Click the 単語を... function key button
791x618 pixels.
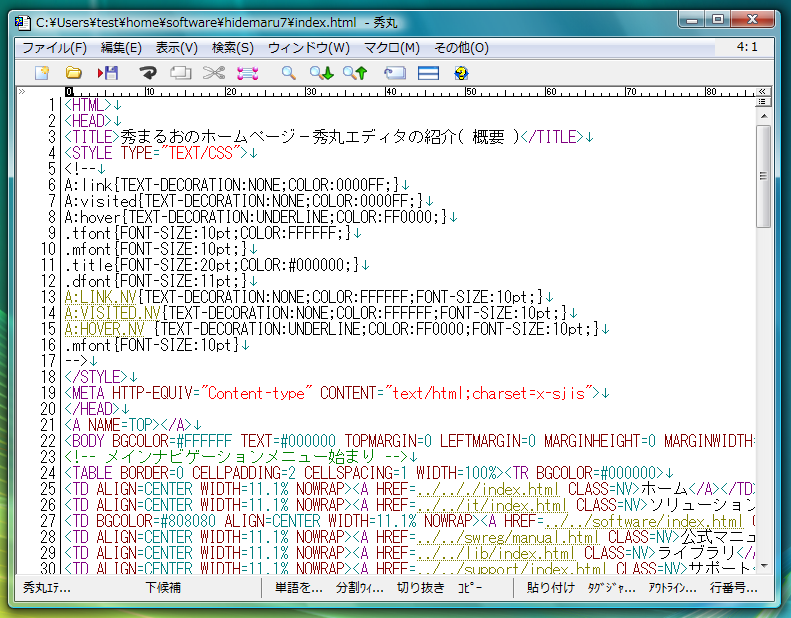click(298, 588)
